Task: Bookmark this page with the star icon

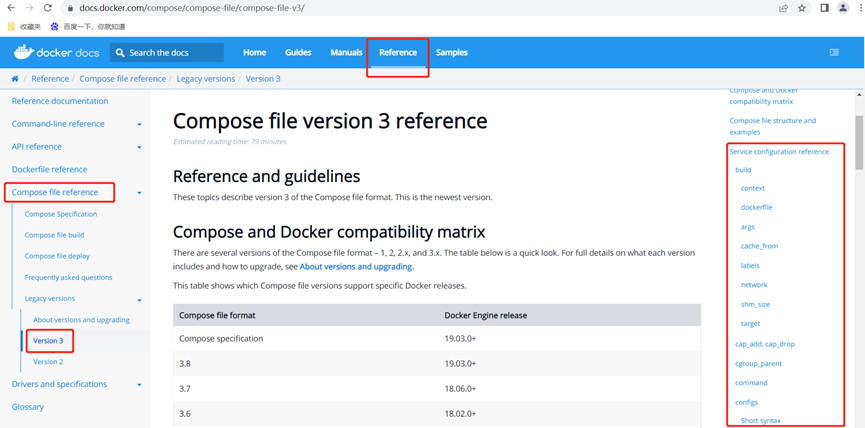Action: [802, 8]
